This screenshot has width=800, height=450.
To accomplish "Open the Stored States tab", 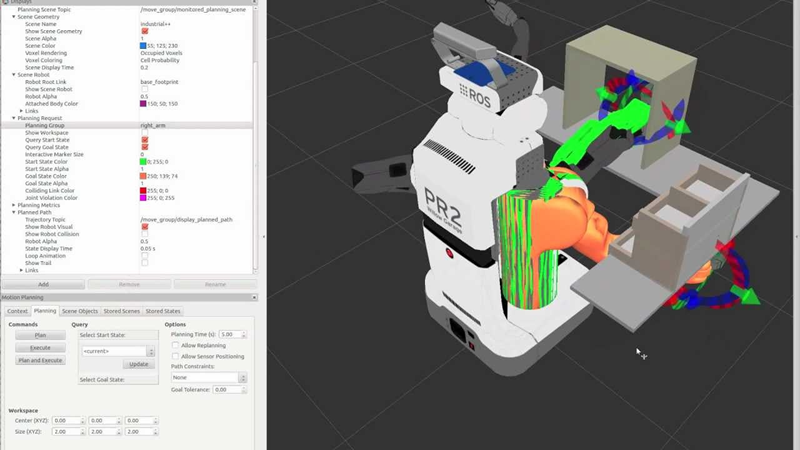I will point(163,311).
